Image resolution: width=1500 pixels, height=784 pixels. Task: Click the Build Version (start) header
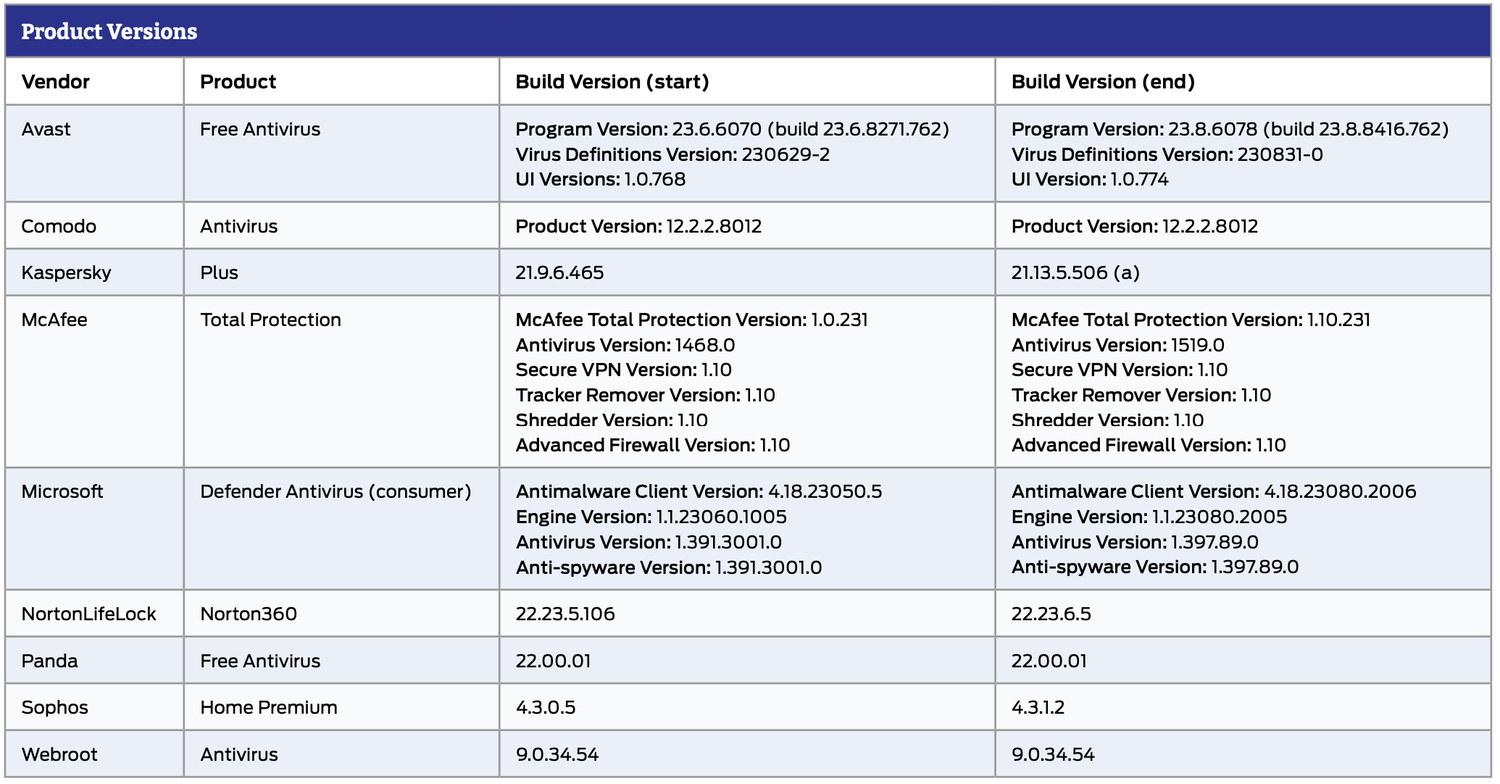coord(612,82)
